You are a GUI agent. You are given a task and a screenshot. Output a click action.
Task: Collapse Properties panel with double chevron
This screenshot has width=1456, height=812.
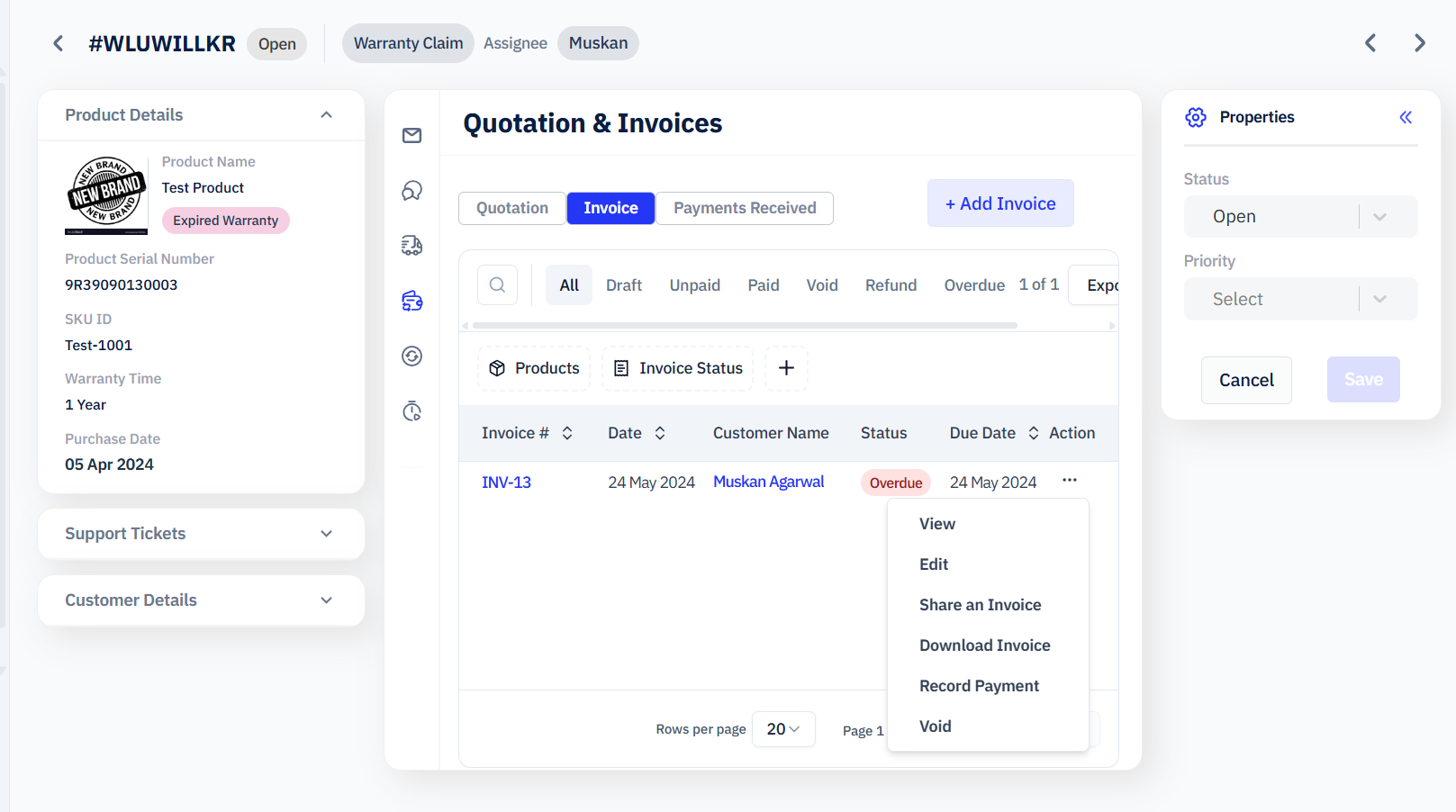click(x=1405, y=117)
